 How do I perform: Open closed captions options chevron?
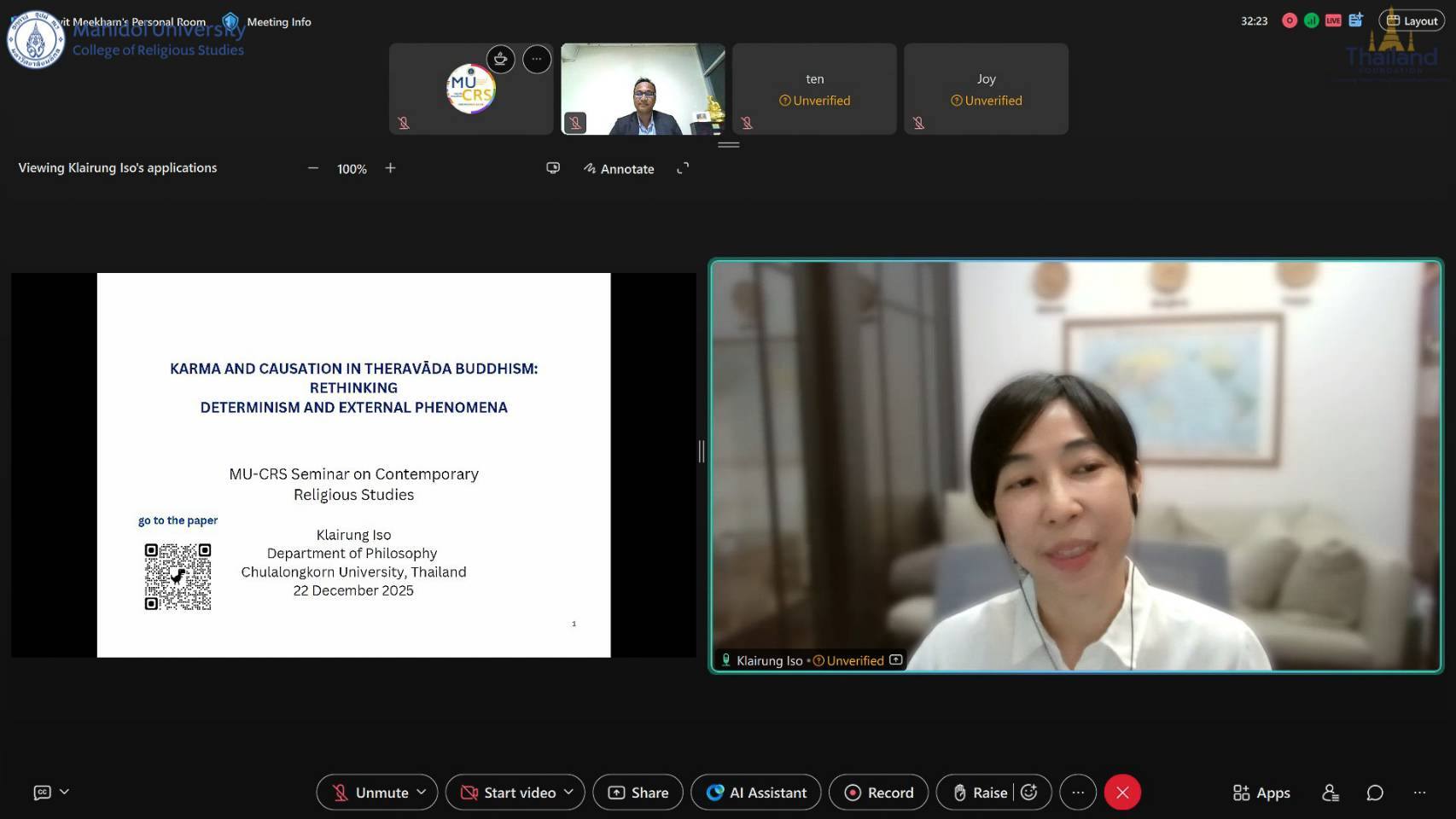tap(65, 792)
